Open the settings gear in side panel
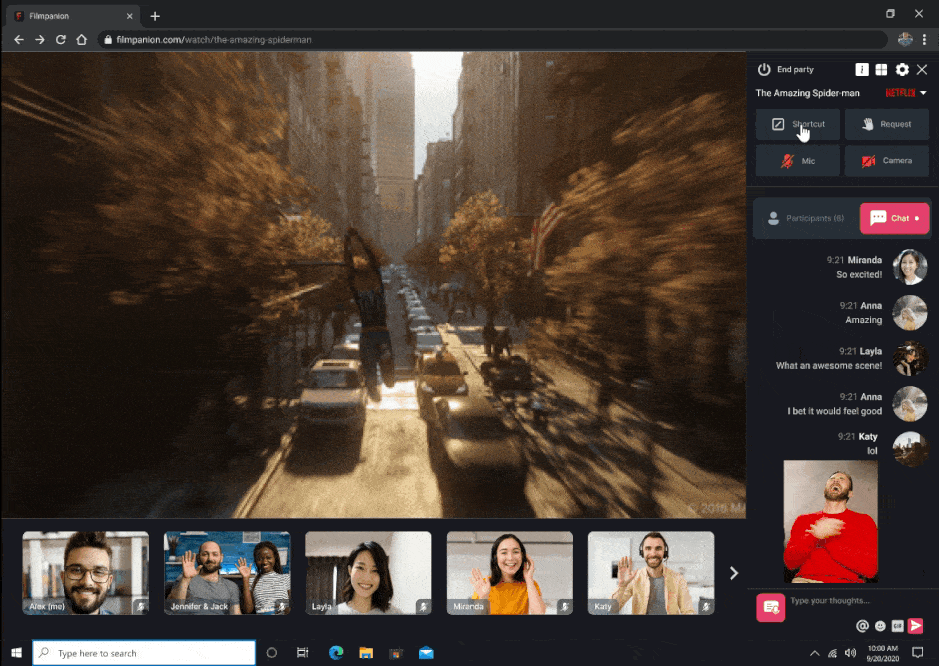 pyautogui.click(x=902, y=69)
